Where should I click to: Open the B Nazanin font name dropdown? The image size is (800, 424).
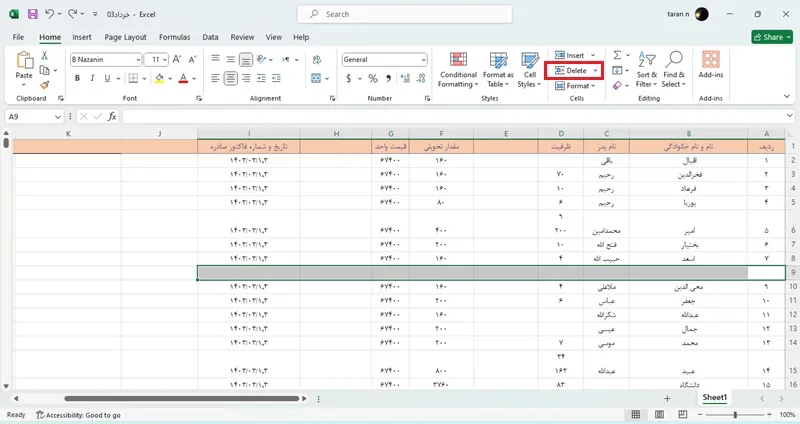[138, 60]
